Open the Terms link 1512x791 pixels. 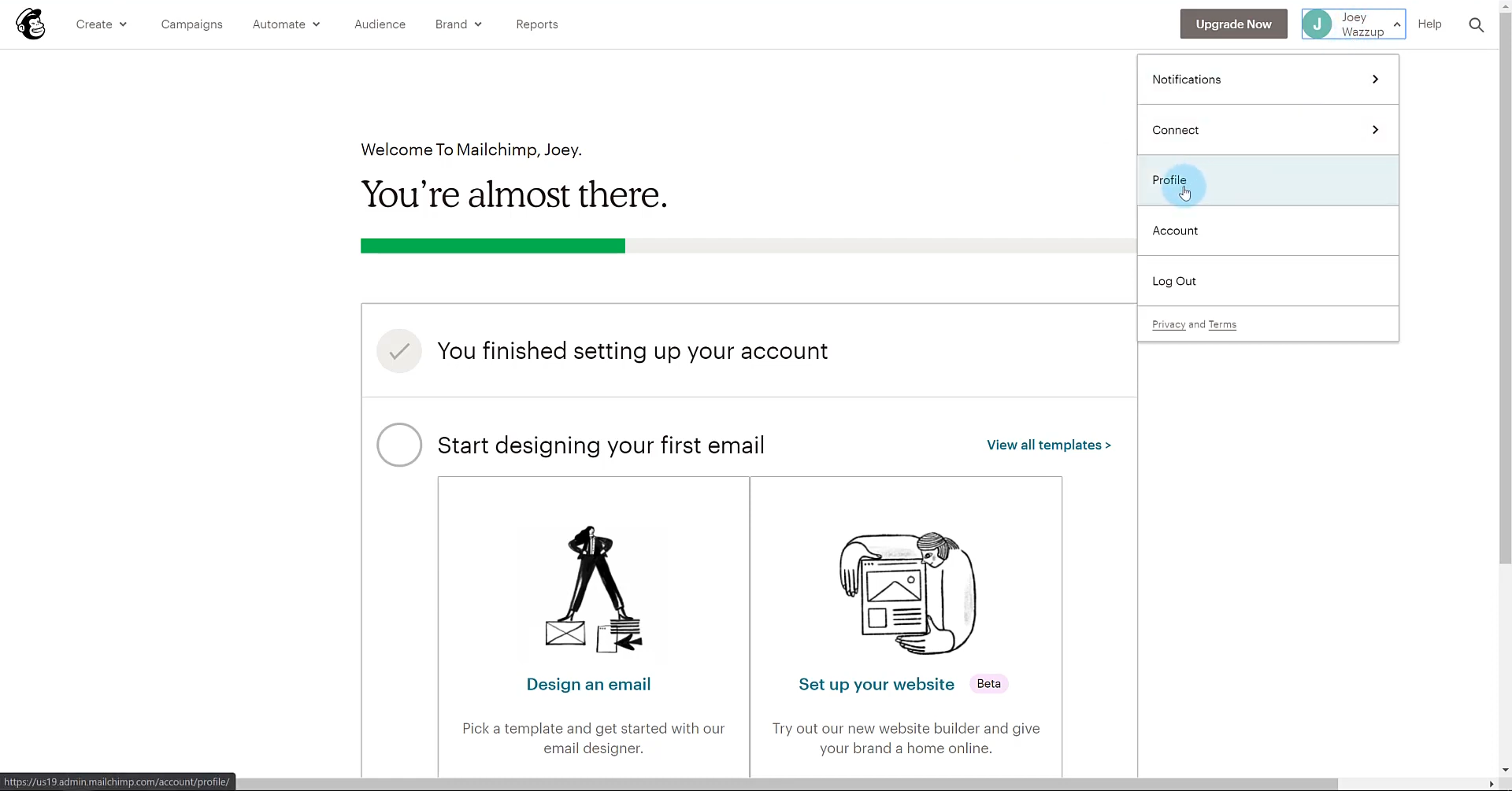click(x=1222, y=325)
